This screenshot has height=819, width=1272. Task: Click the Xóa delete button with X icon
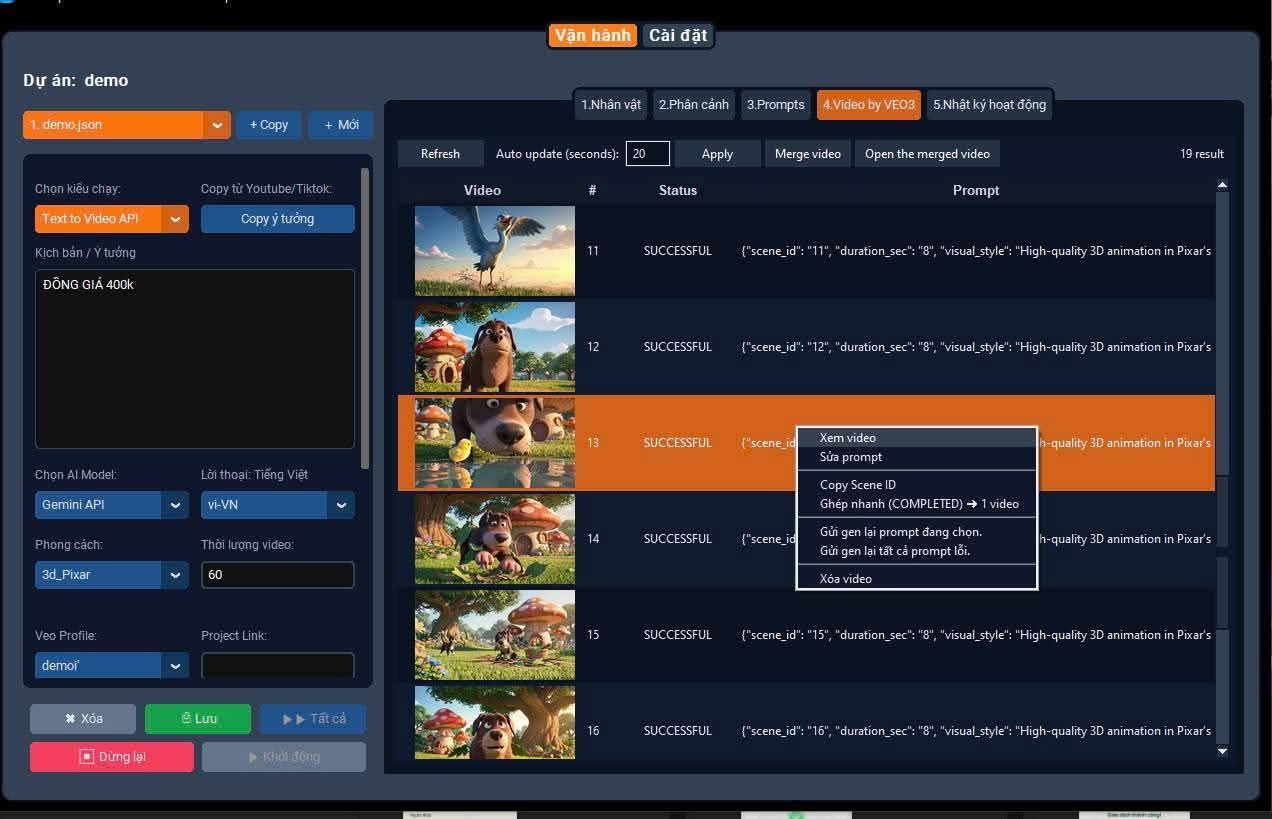pos(82,718)
